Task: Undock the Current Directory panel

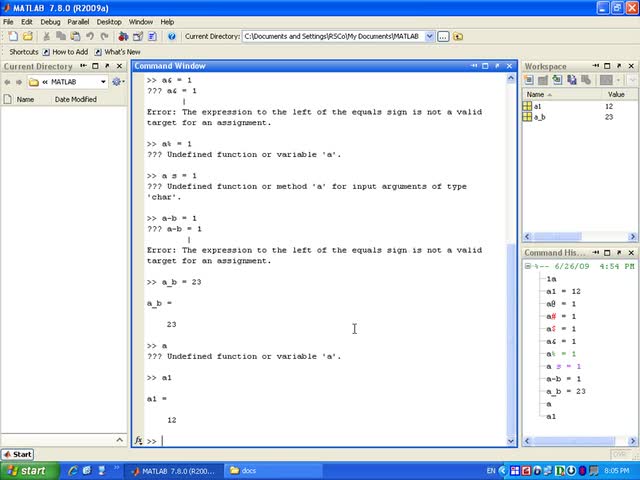Action: coord(107,66)
